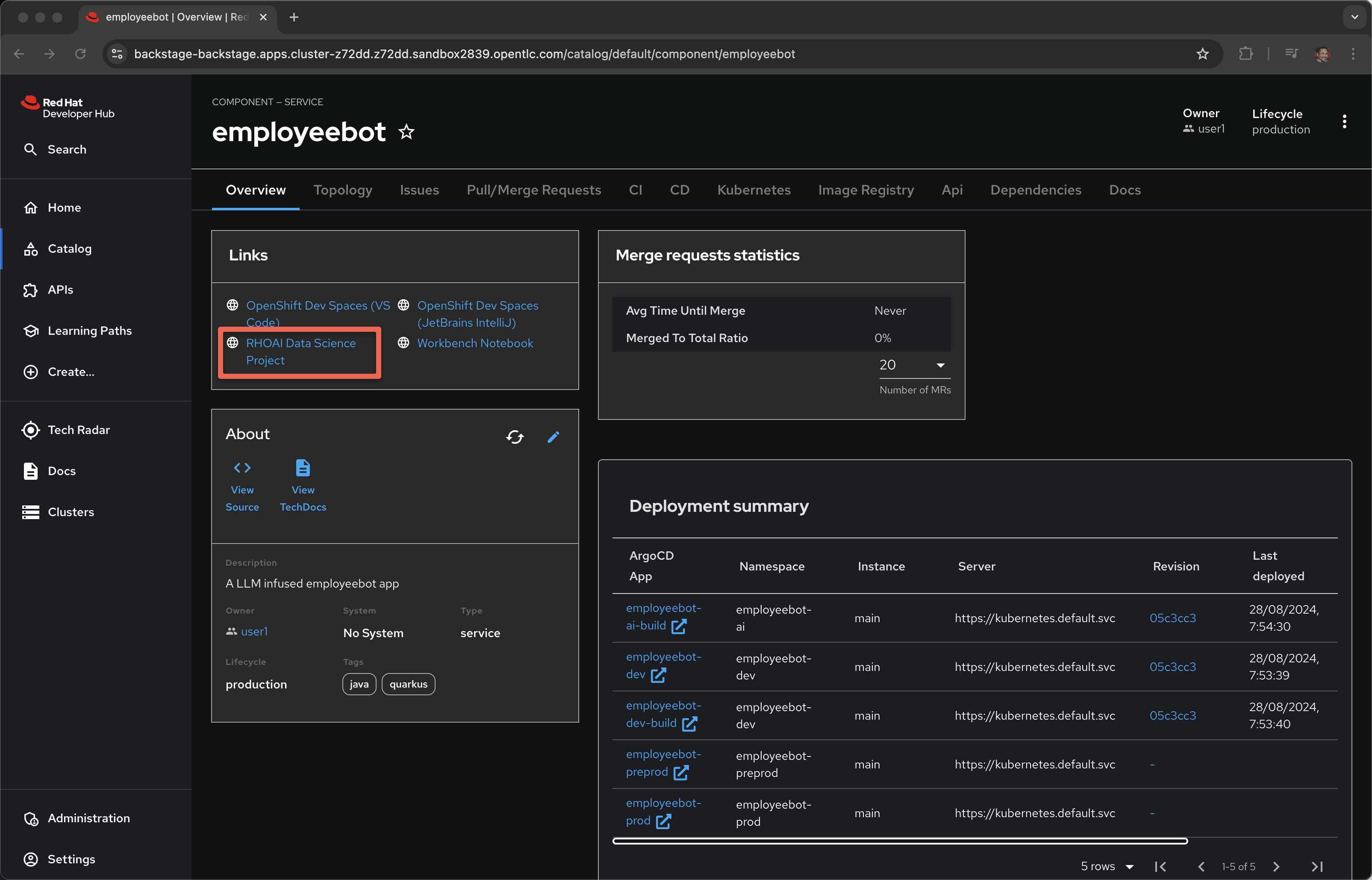
Task: Click the refresh icon in About card
Action: point(515,437)
